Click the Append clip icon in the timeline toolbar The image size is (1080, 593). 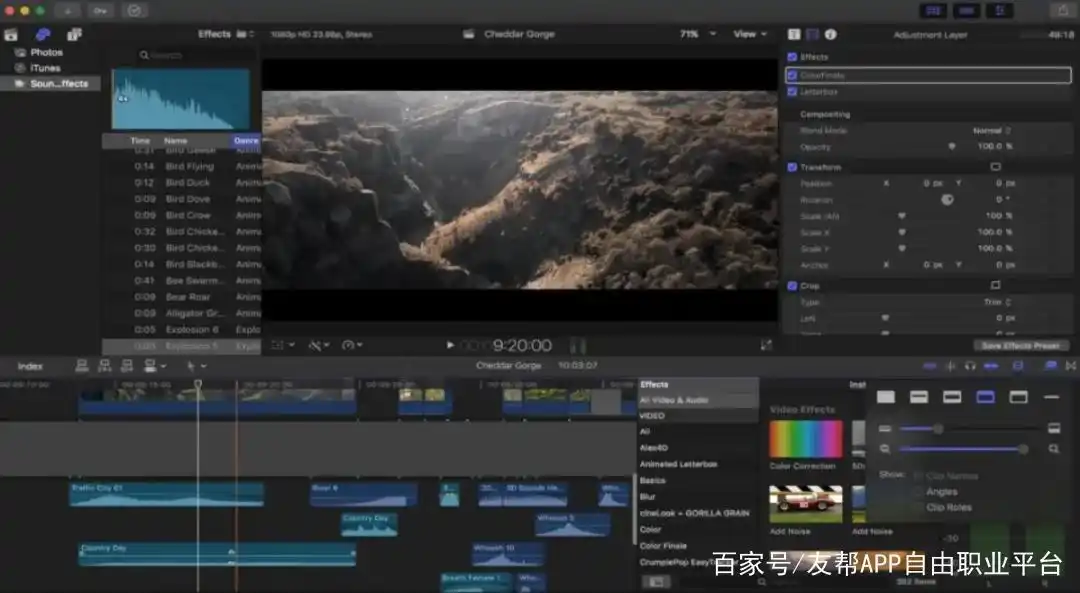tap(127, 367)
